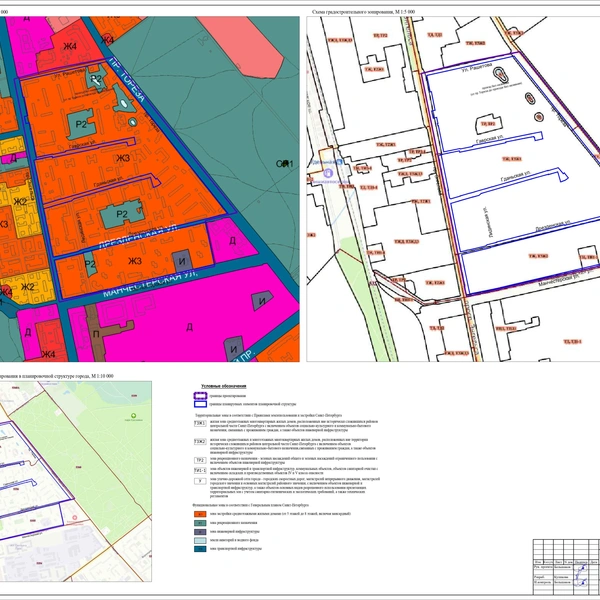Select the dark blue transport infrastructure legend swatch
The height and width of the screenshot is (600, 600).
click(x=200, y=549)
